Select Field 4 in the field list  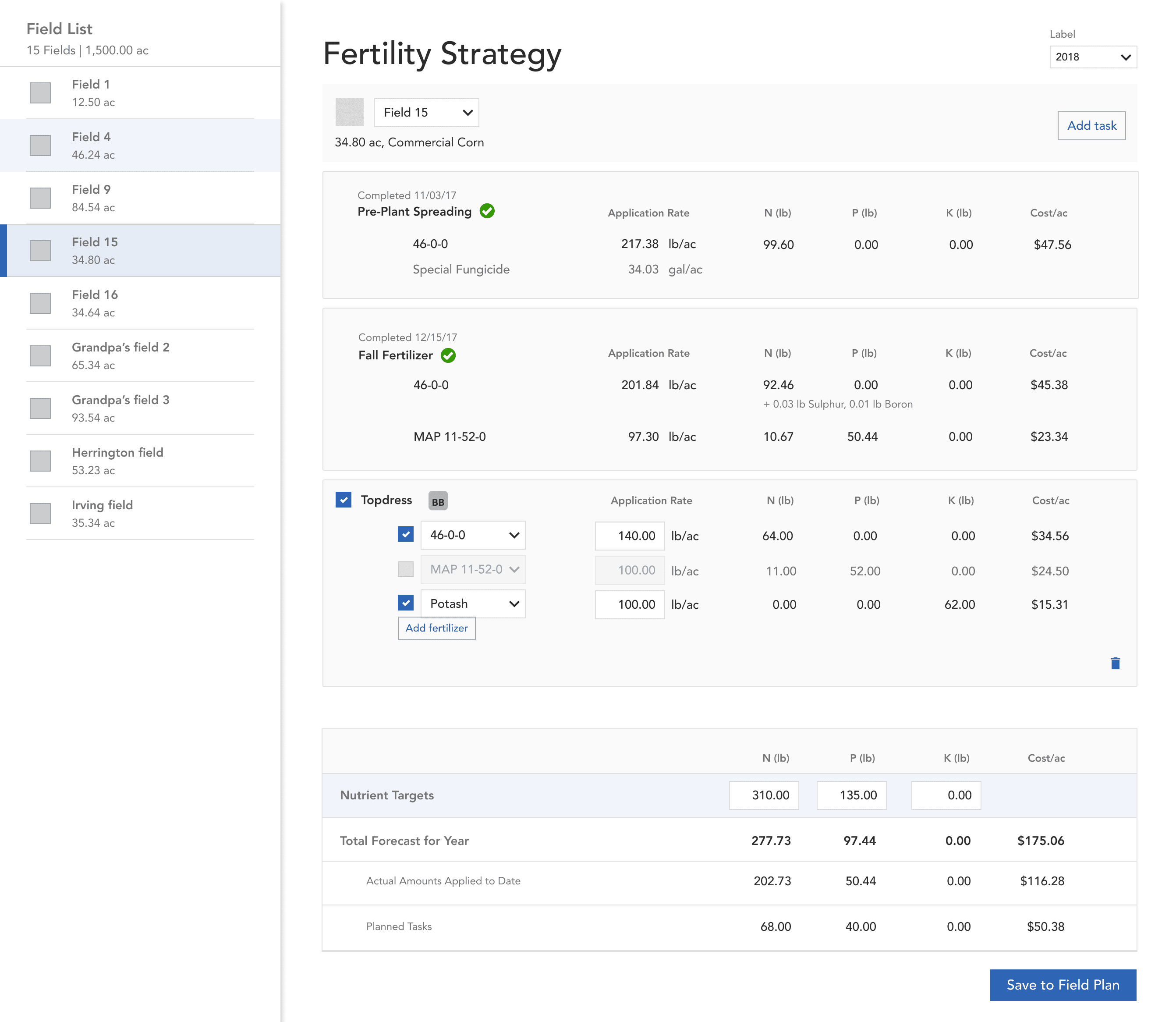point(140,145)
